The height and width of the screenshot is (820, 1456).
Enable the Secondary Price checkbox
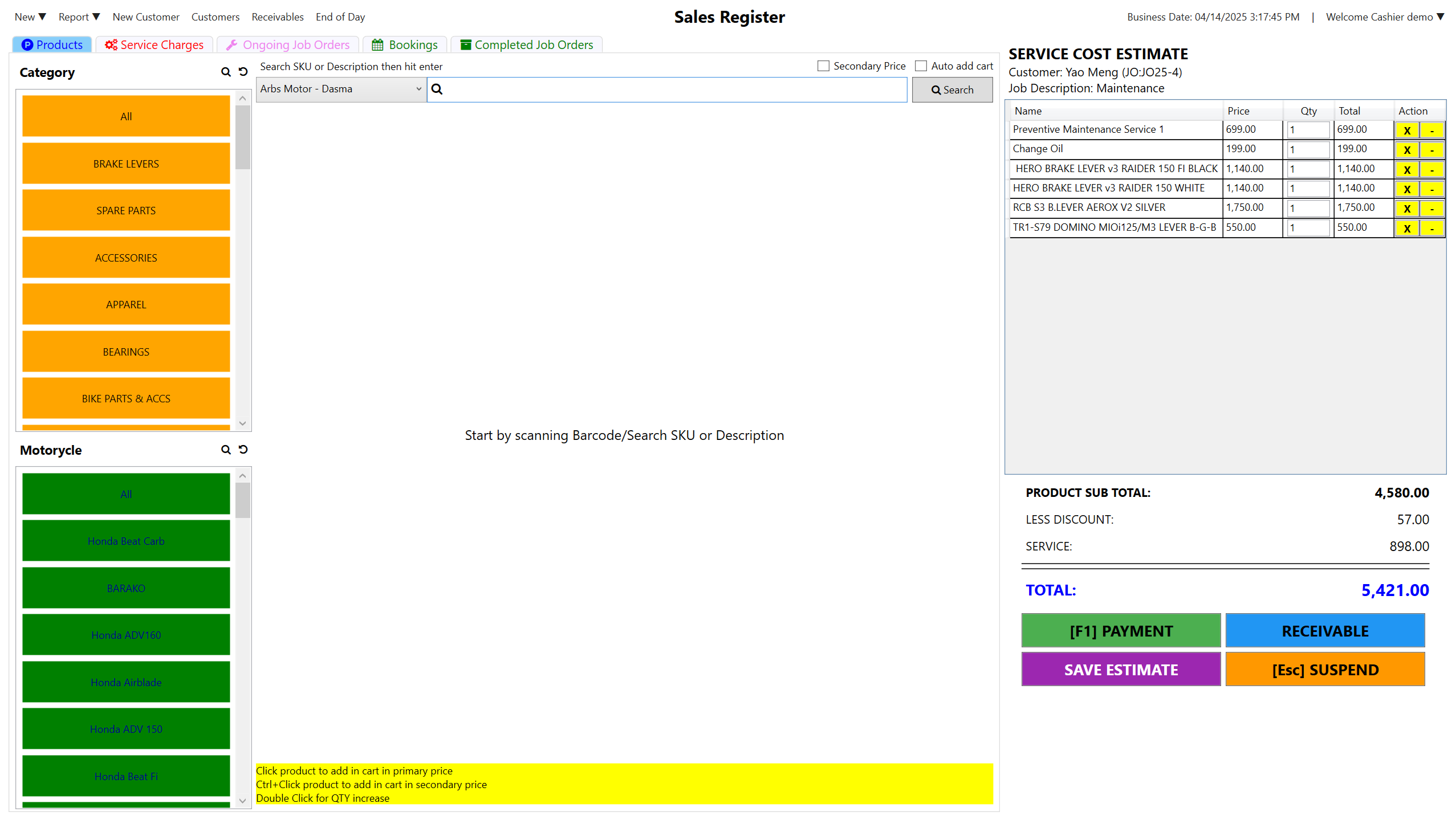[823, 66]
